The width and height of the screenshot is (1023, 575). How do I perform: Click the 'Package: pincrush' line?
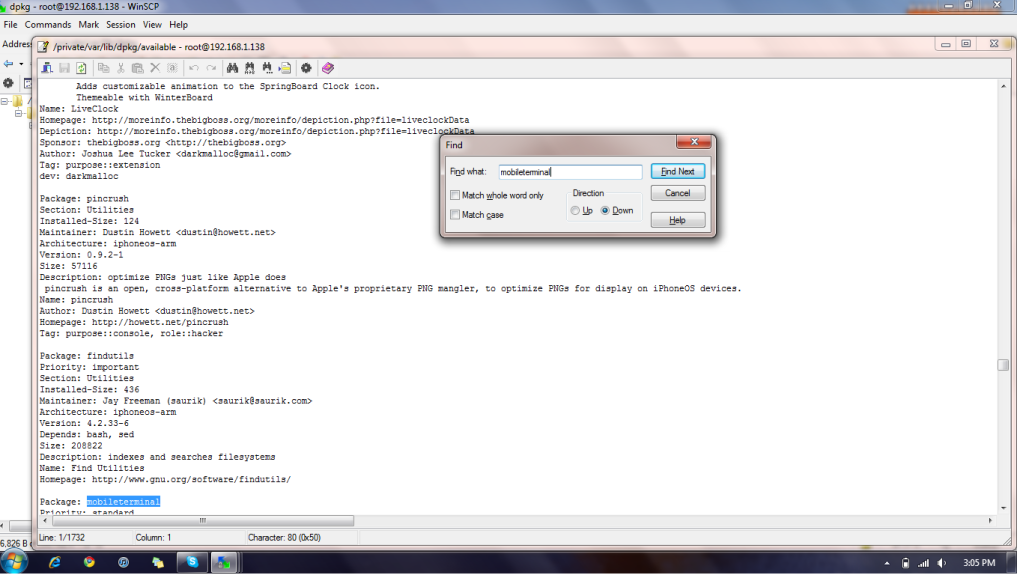[x=84, y=199]
